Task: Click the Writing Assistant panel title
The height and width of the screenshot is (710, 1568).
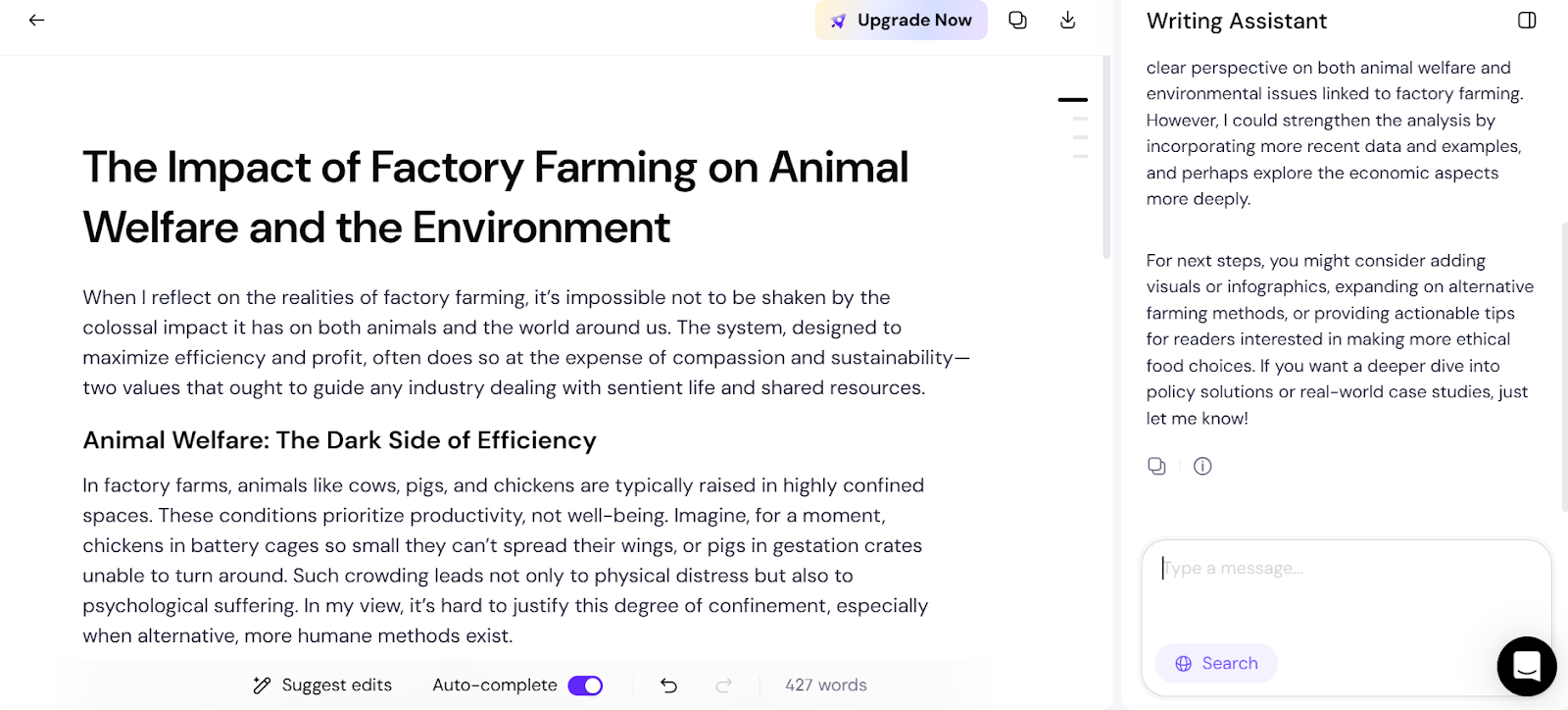Action: 1237,21
